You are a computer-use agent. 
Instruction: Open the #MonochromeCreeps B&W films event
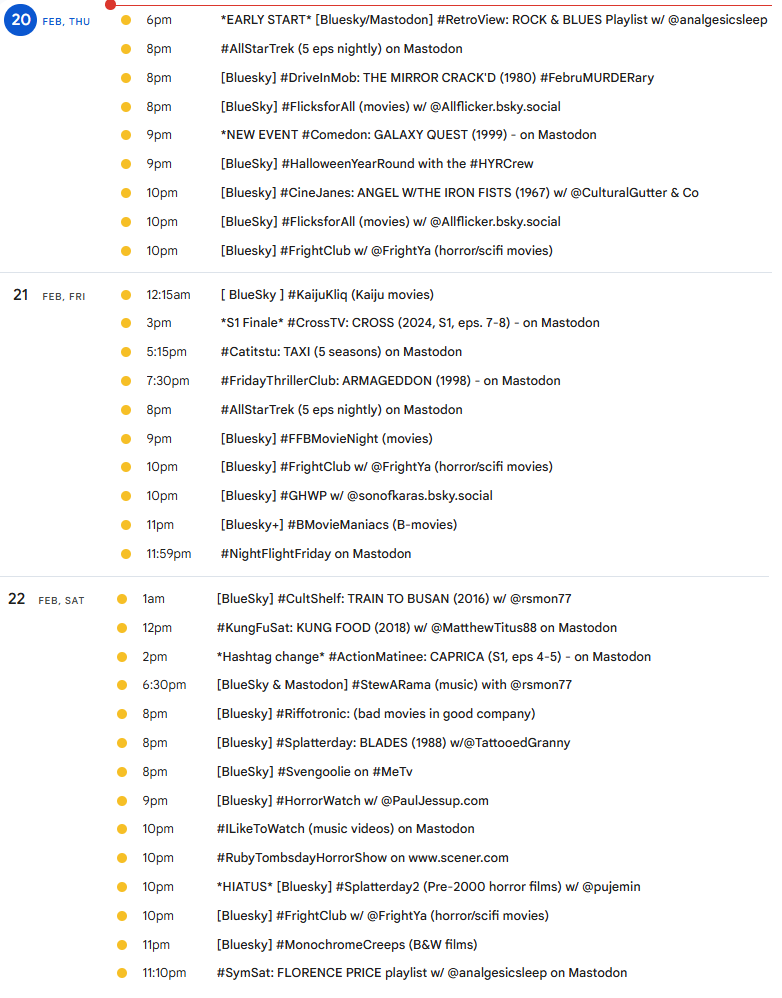[x=347, y=945]
